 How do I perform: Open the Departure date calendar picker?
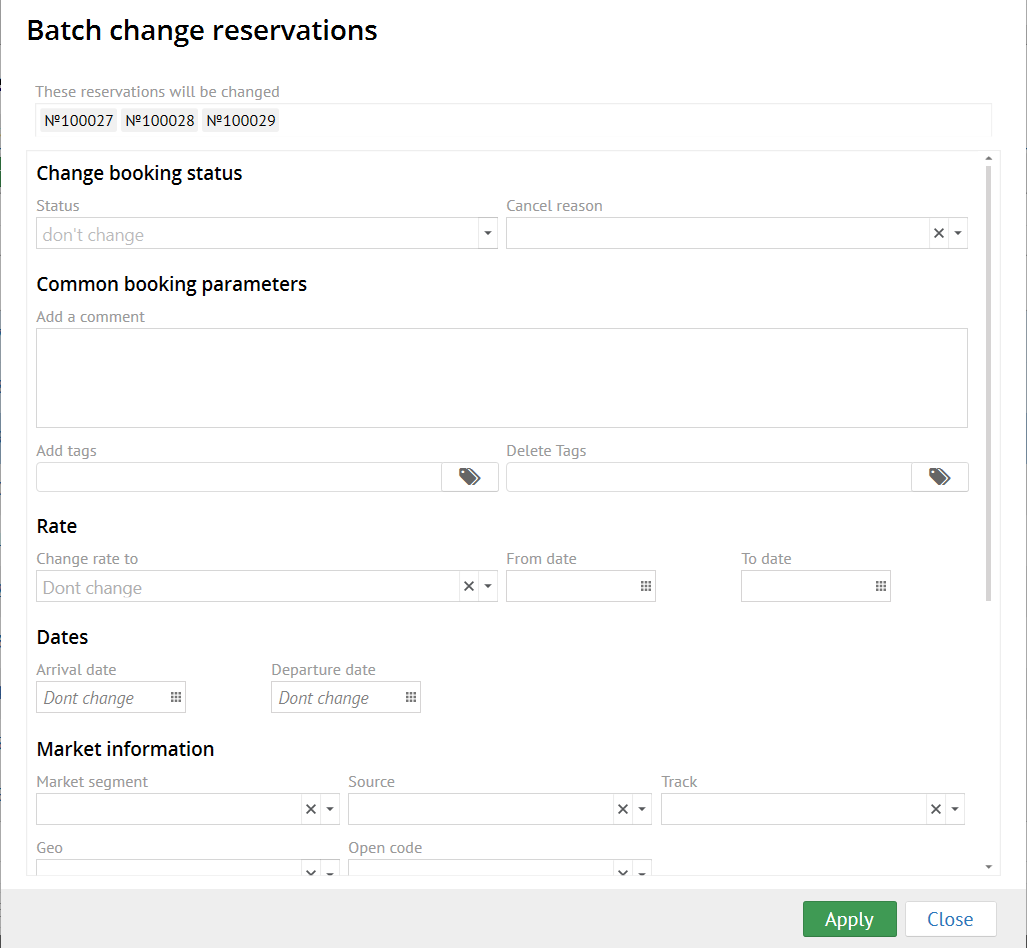[x=411, y=697]
